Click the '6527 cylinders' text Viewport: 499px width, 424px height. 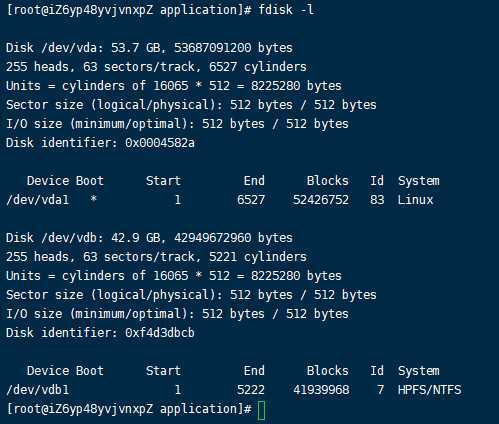tap(258, 67)
